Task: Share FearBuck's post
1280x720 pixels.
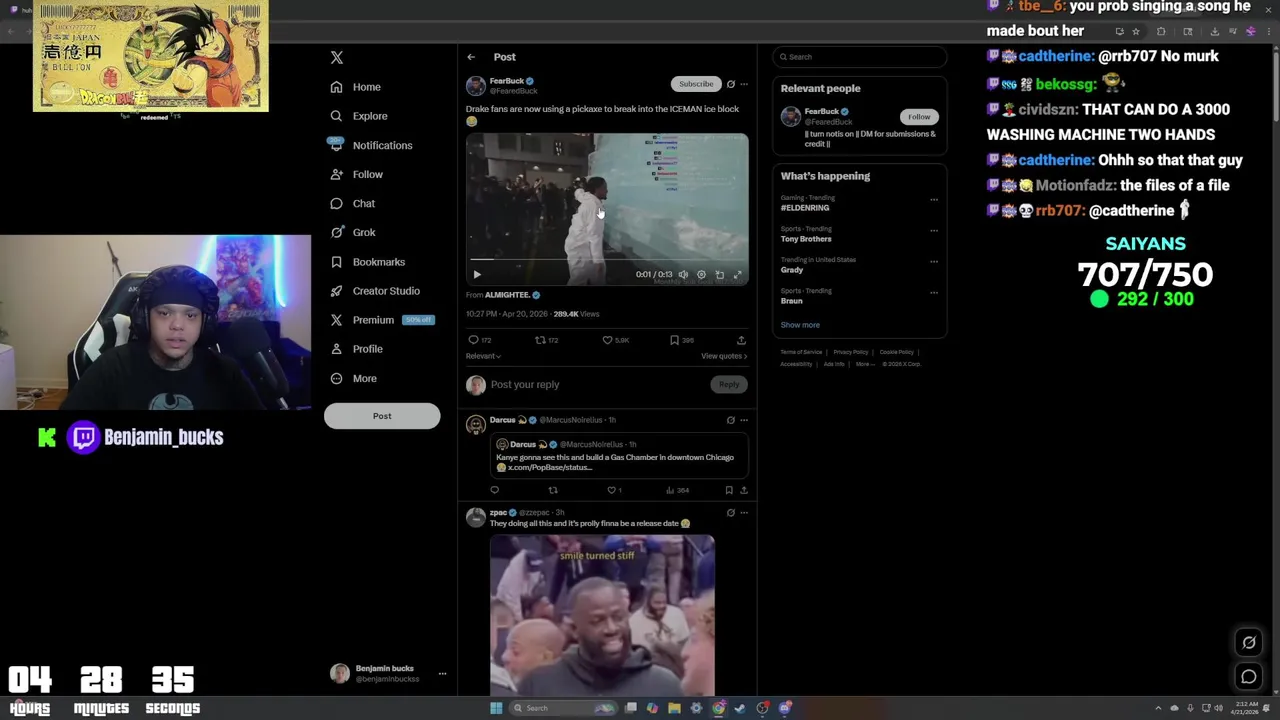Action: tap(741, 340)
